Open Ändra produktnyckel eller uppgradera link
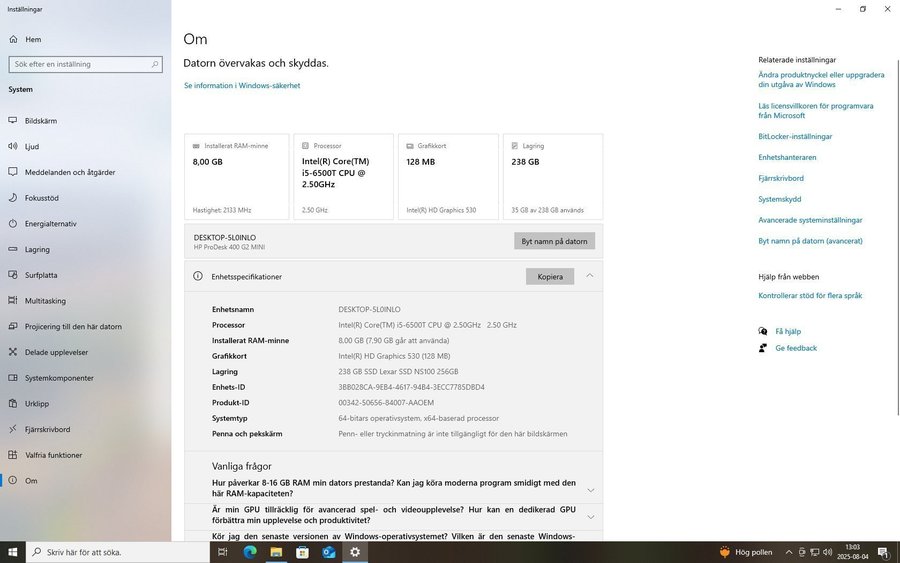This screenshot has width=900, height=563. click(821, 79)
